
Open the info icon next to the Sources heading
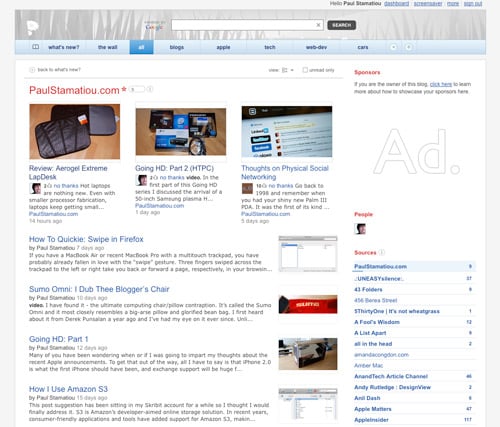click(x=382, y=252)
